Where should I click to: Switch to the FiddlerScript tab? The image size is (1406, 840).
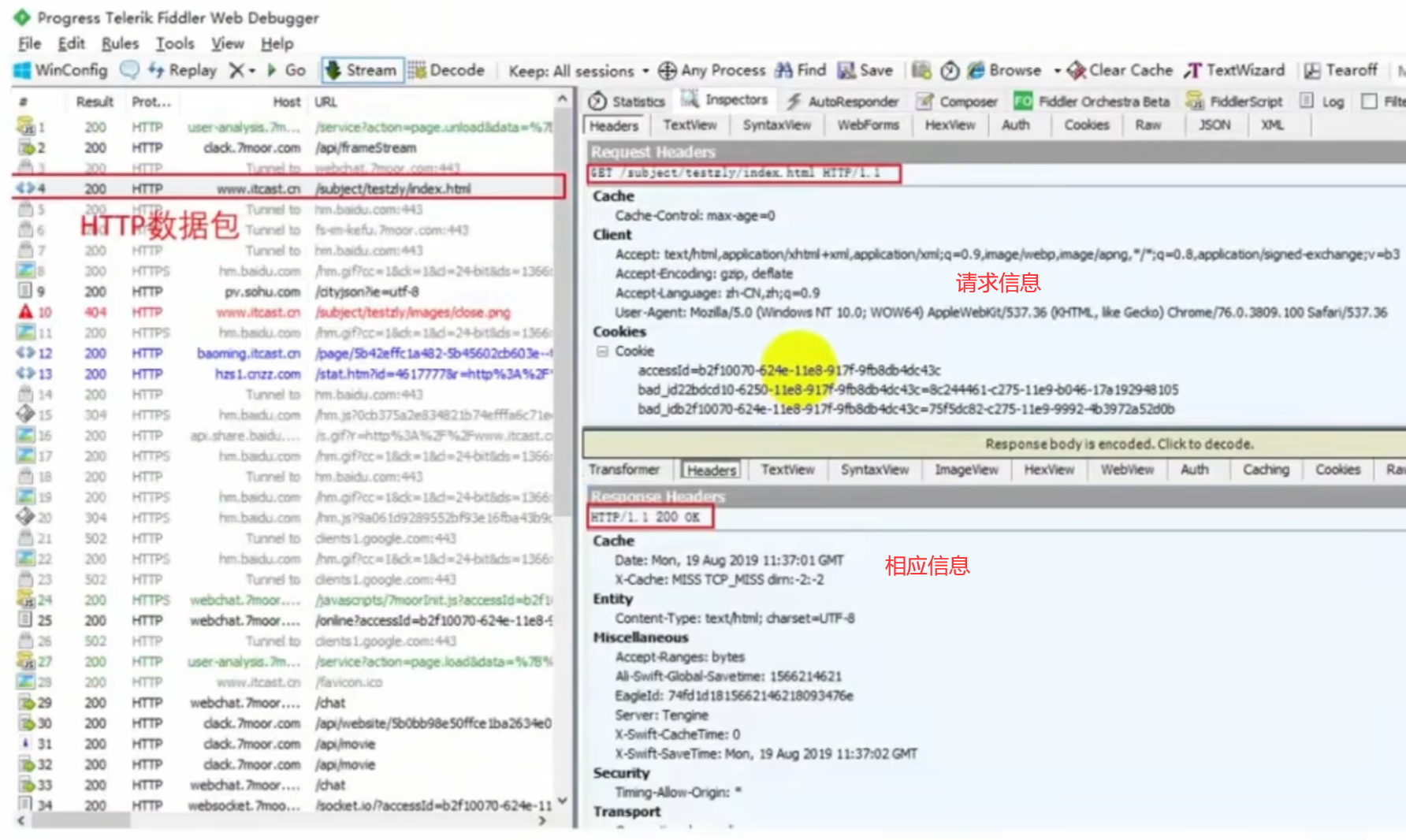point(1234,102)
